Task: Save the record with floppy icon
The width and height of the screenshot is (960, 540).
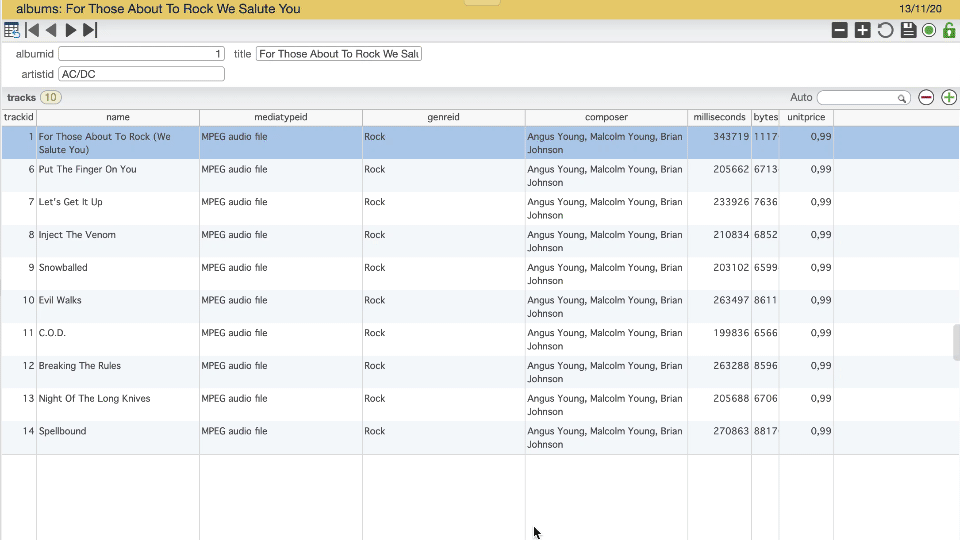Action: click(908, 30)
